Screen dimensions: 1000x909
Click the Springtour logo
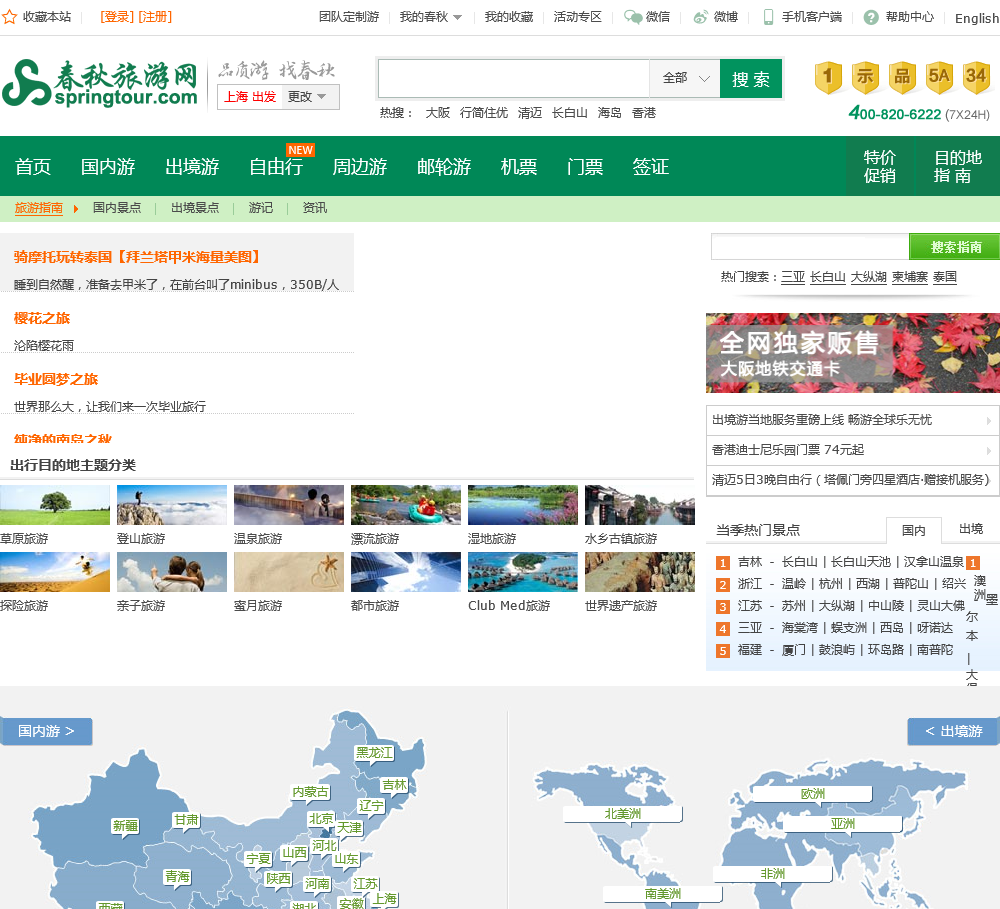point(100,83)
